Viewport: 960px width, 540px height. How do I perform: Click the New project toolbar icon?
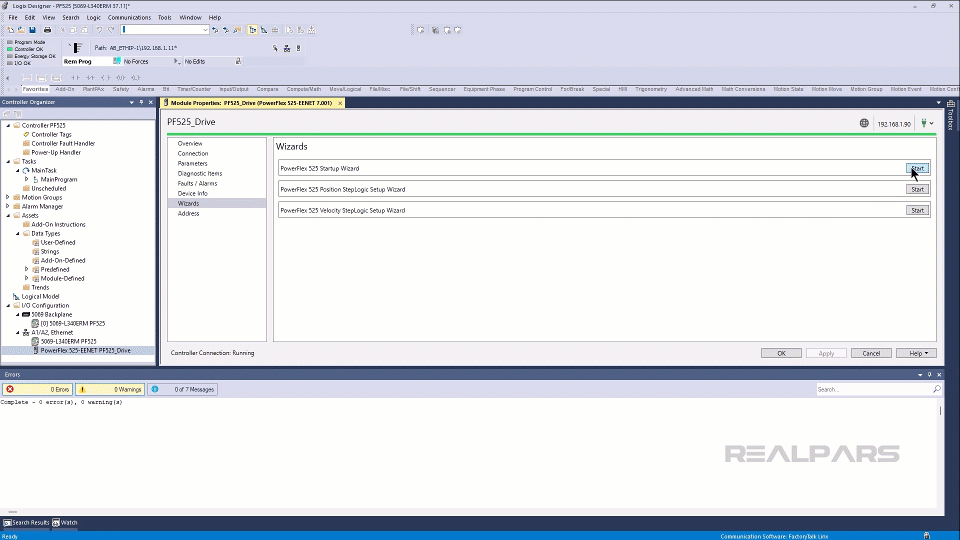tap(10, 29)
